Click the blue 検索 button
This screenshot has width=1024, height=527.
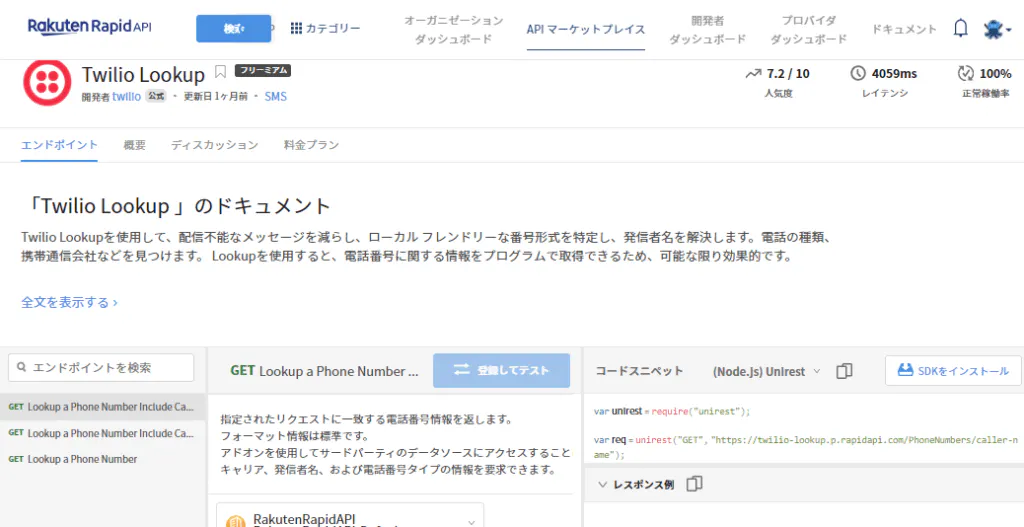pyautogui.click(x=233, y=29)
